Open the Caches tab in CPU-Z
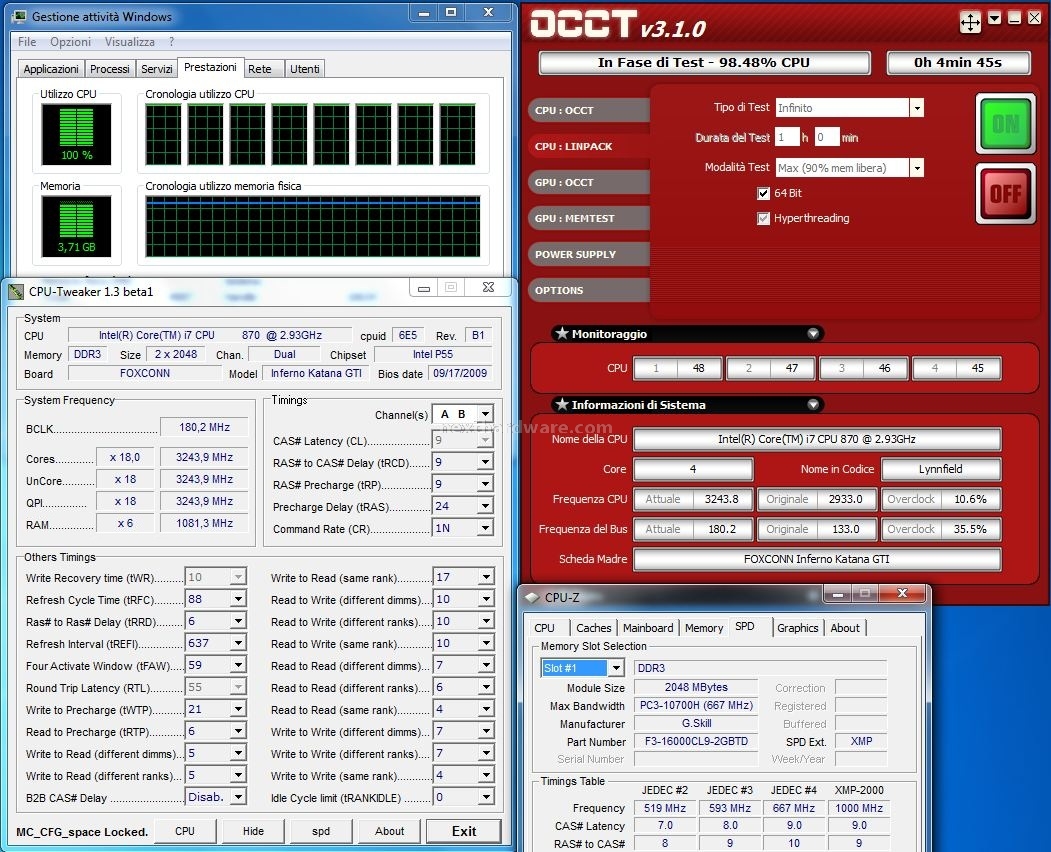 tap(594, 628)
